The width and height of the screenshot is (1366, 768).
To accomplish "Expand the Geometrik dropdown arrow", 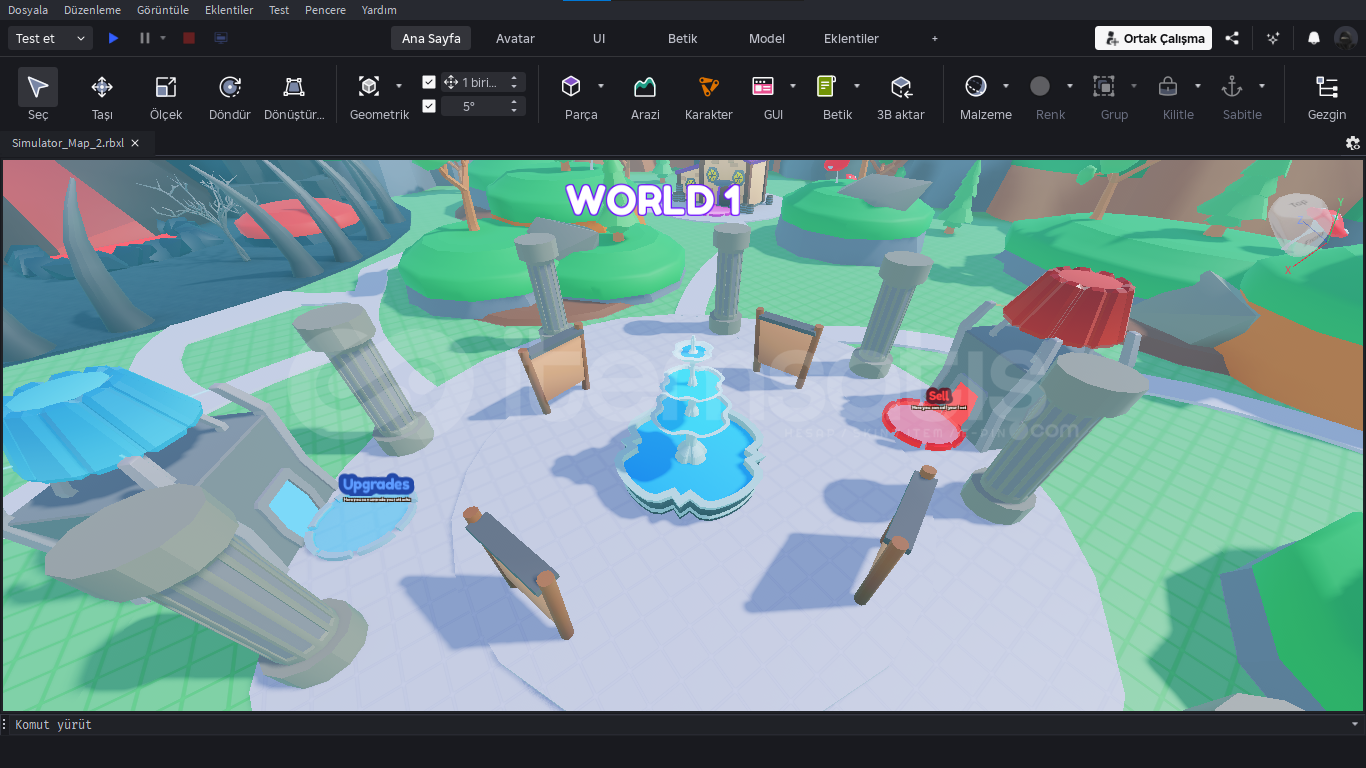I will point(399,86).
